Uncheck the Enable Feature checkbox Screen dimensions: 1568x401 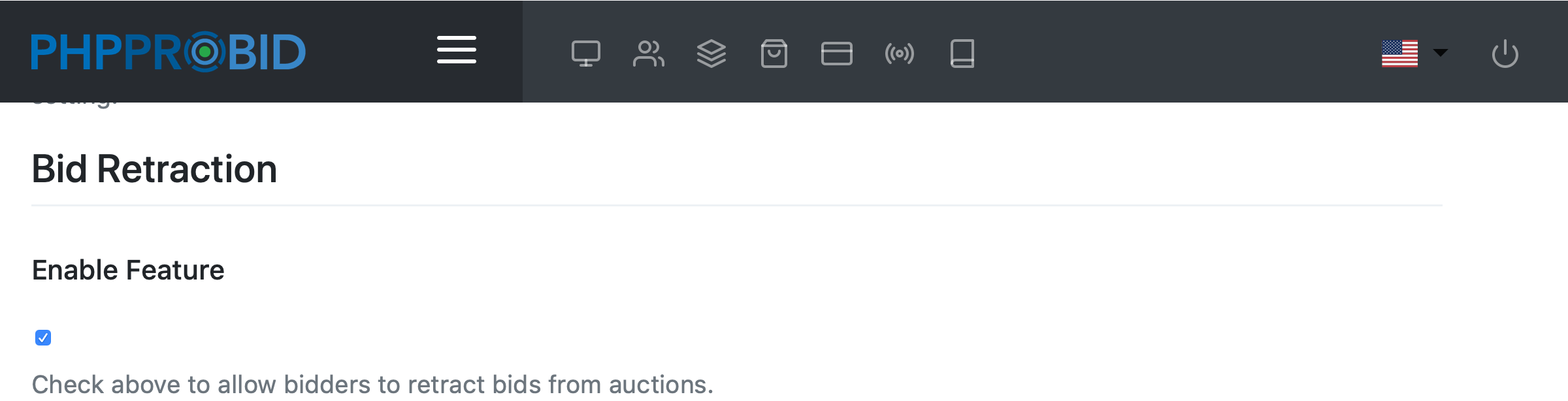pyautogui.click(x=43, y=338)
